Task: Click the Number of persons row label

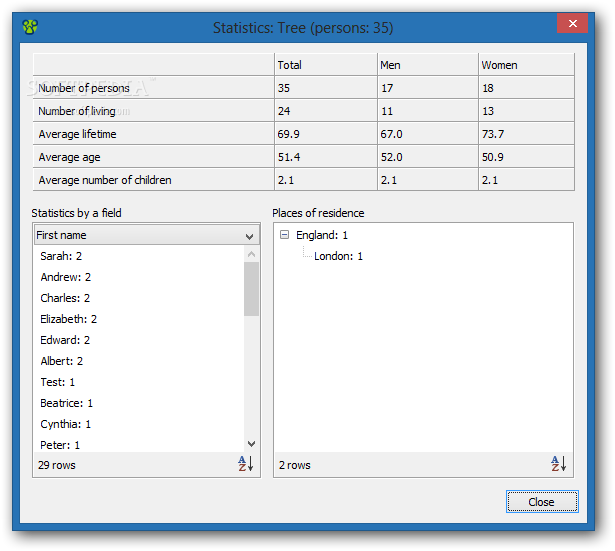Action: pos(84,88)
